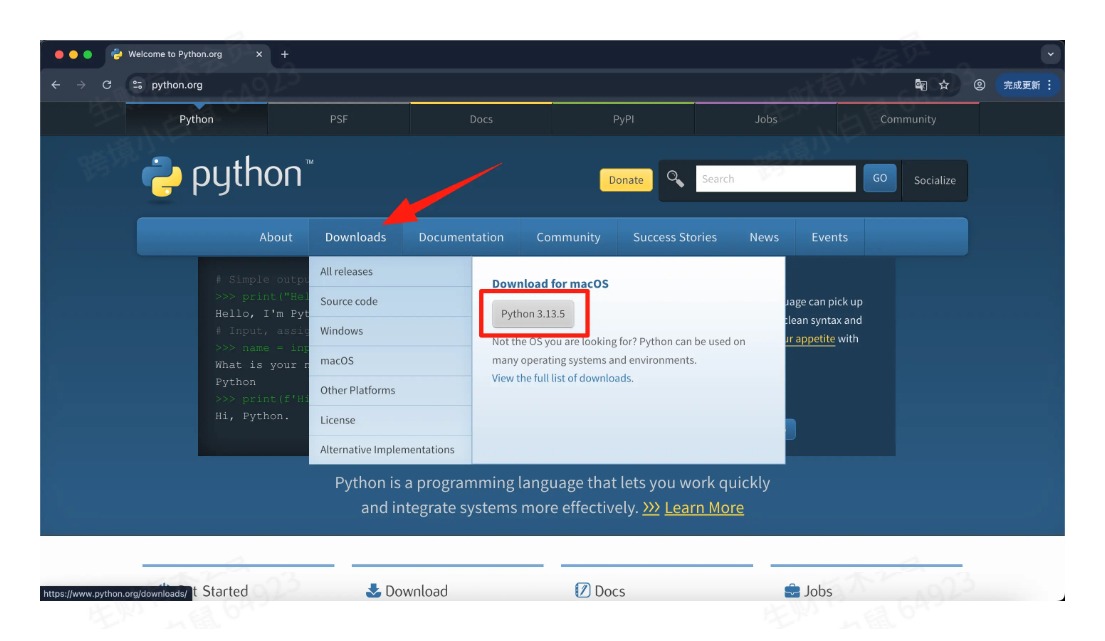Viewport: 1105px width, 641px height.
Task: Click the browser back arrow
Action: [56, 85]
